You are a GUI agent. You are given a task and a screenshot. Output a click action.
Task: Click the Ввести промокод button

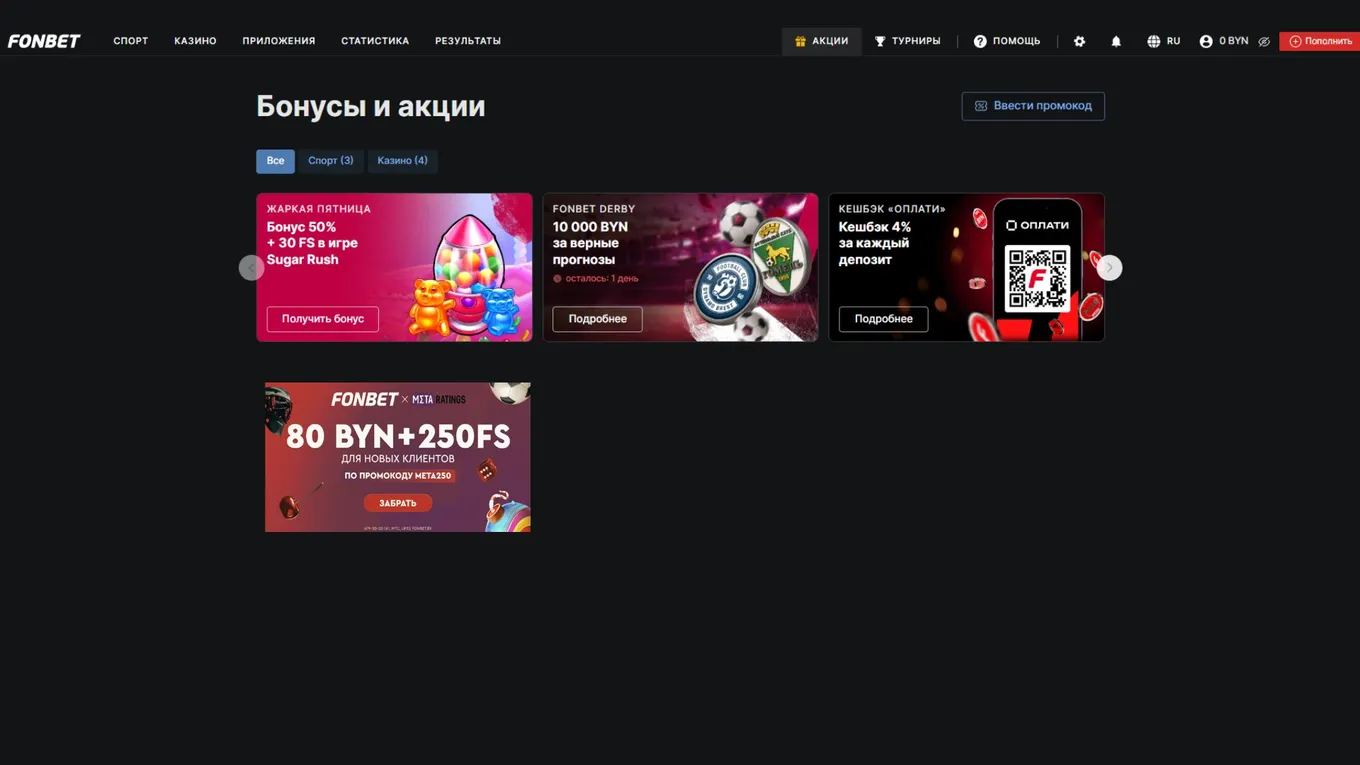tap(1033, 106)
